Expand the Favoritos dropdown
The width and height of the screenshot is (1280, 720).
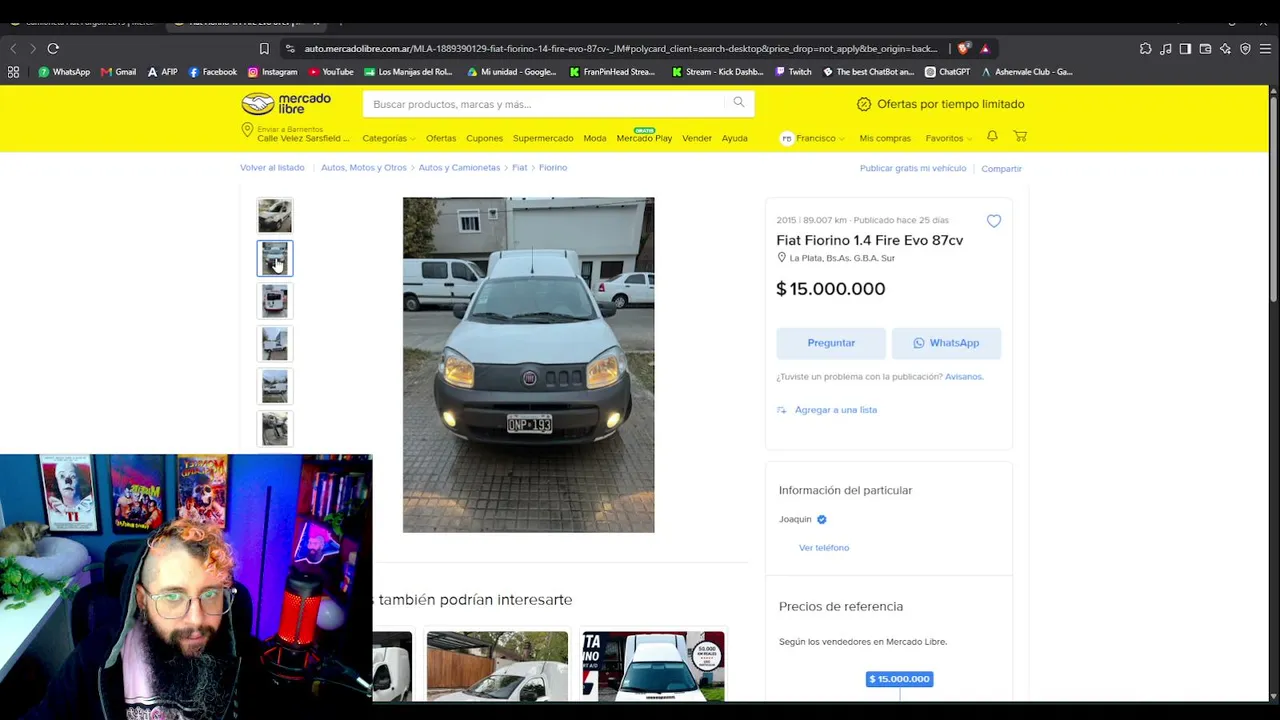pyautogui.click(x=948, y=138)
